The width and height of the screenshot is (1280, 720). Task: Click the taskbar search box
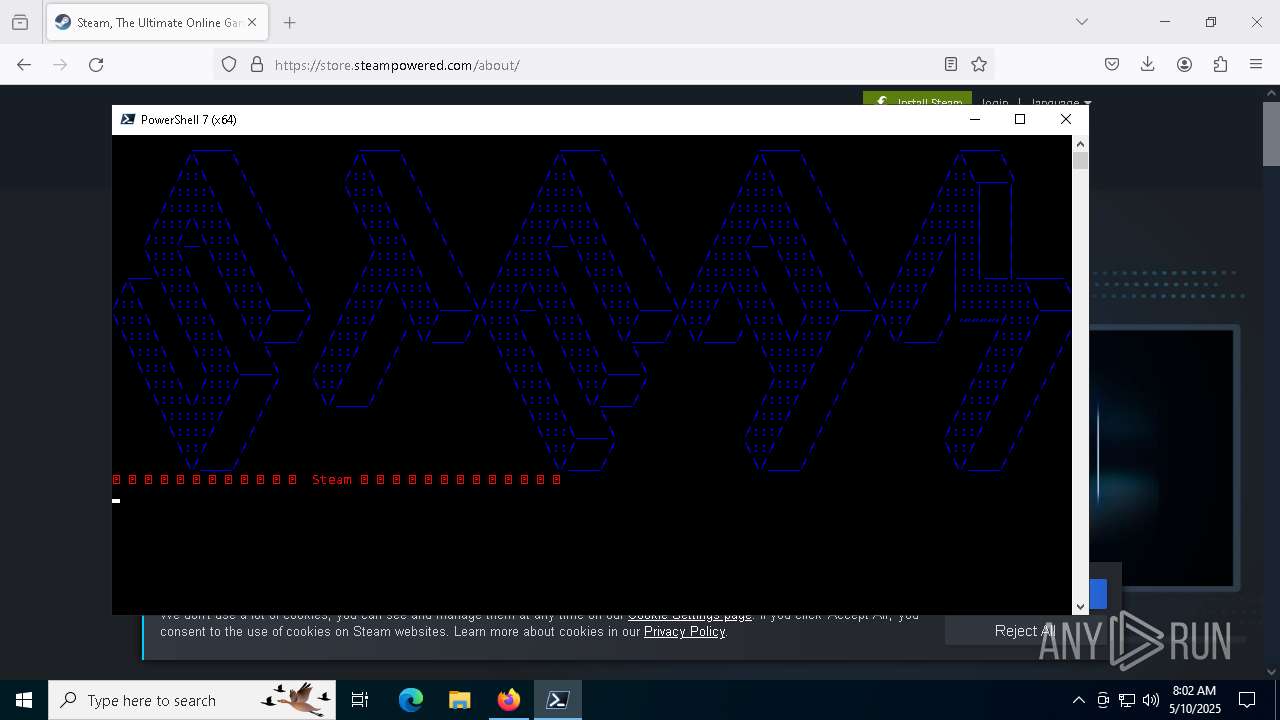pyautogui.click(x=192, y=700)
